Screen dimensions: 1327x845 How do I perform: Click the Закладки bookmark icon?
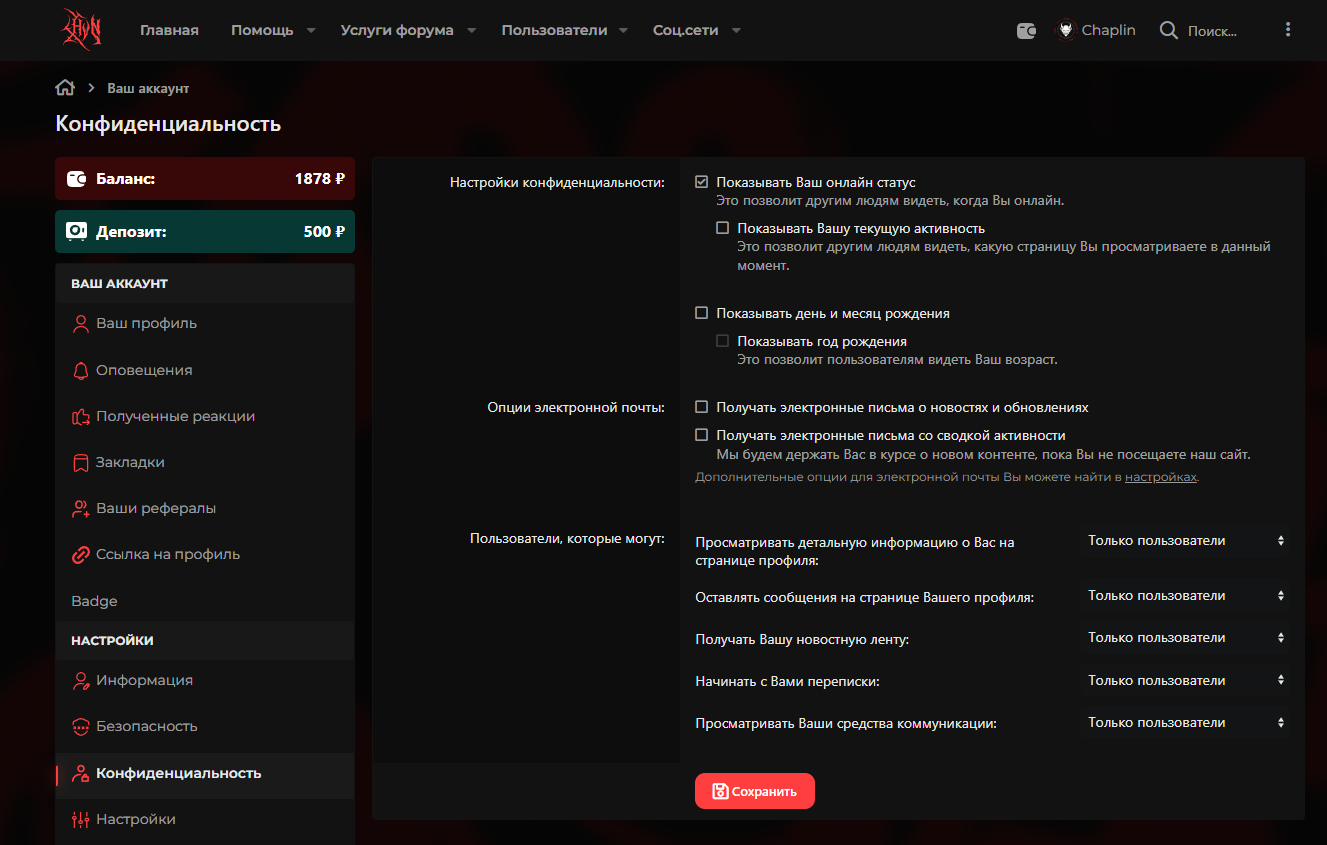[x=81, y=463]
